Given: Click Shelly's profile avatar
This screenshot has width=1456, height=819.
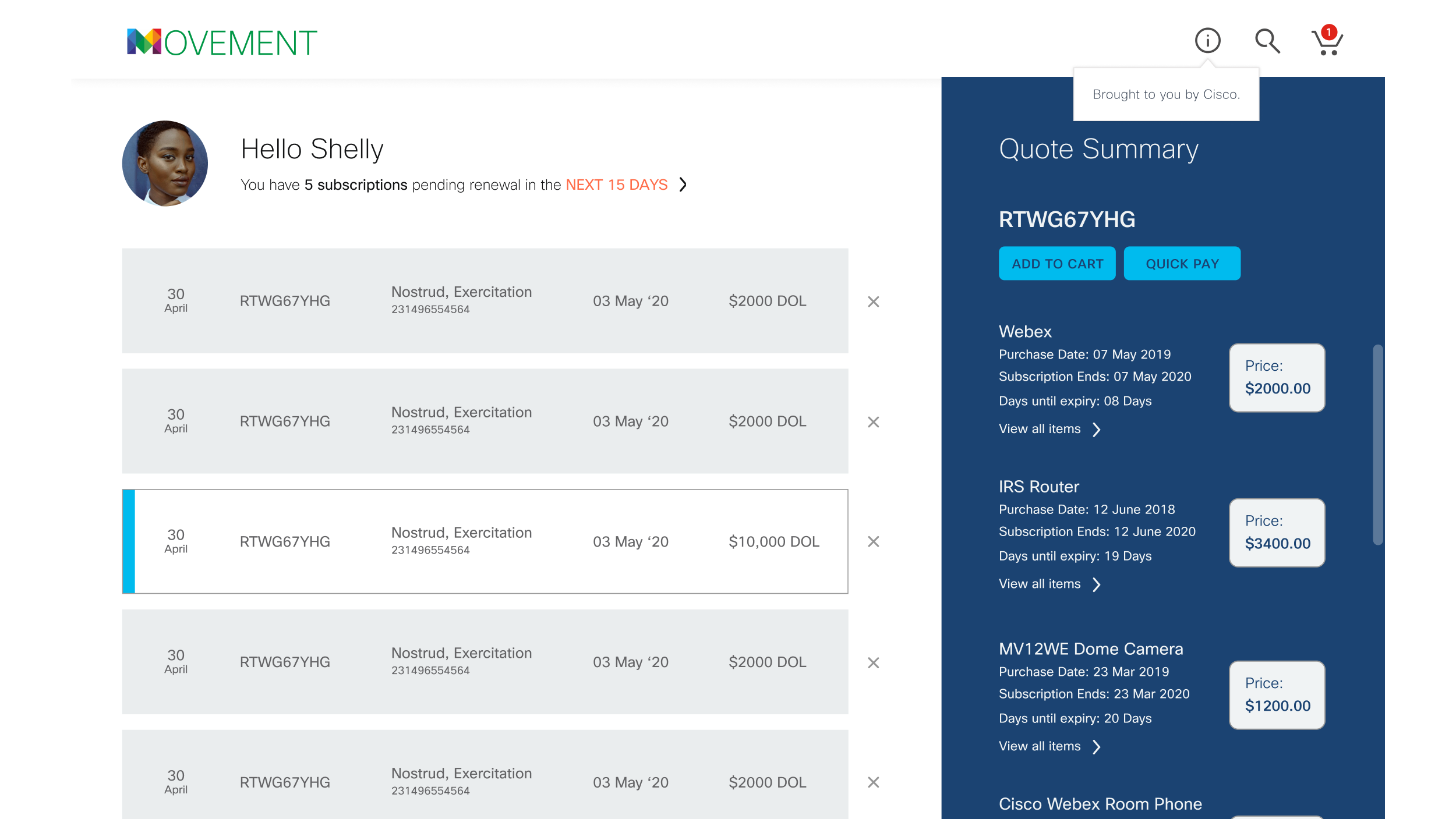Looking at the screenshot, I should 165,164.
